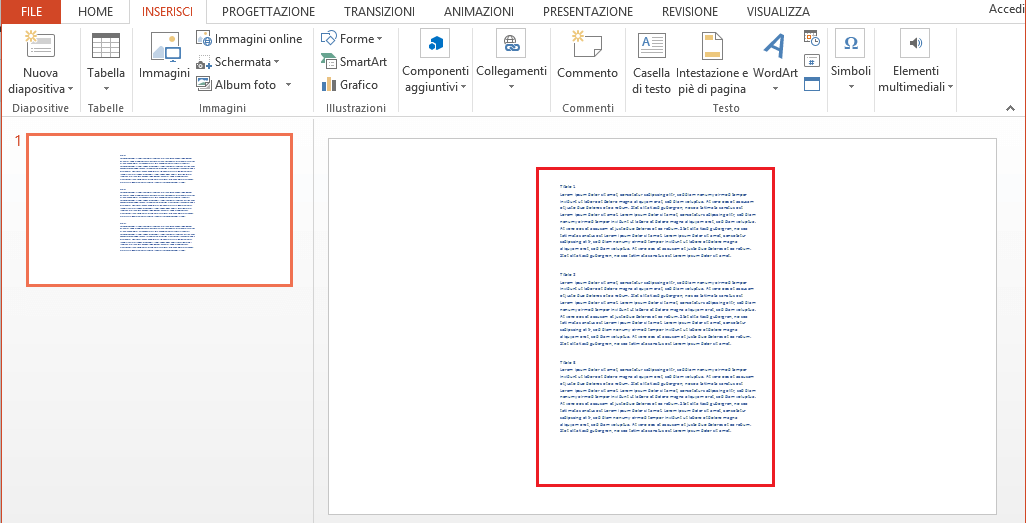This screenshot has height=523, width=1026.
Task: Open the PRESENTAZIONE tab
Action: pyautogui.click(x=588, y=11)
